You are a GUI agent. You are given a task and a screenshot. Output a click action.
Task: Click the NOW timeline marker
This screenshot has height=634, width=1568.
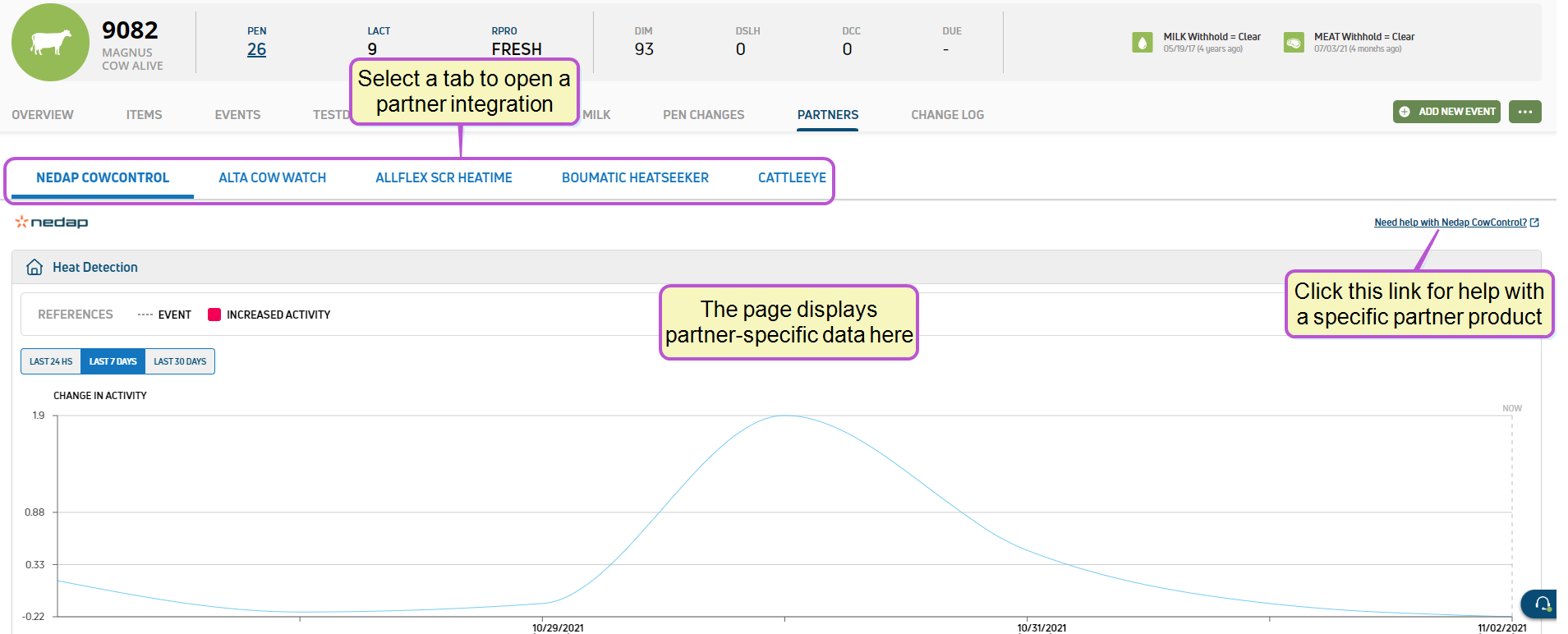tap(1512, 408)
